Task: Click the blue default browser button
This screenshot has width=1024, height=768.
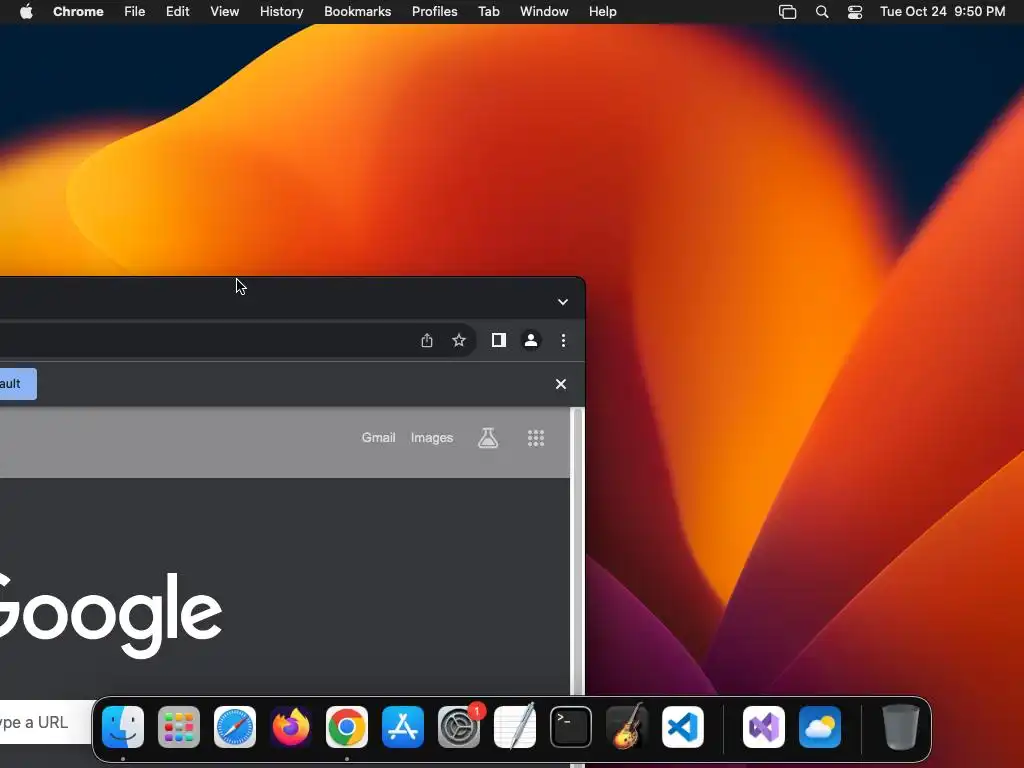Action: pos(18,384)
